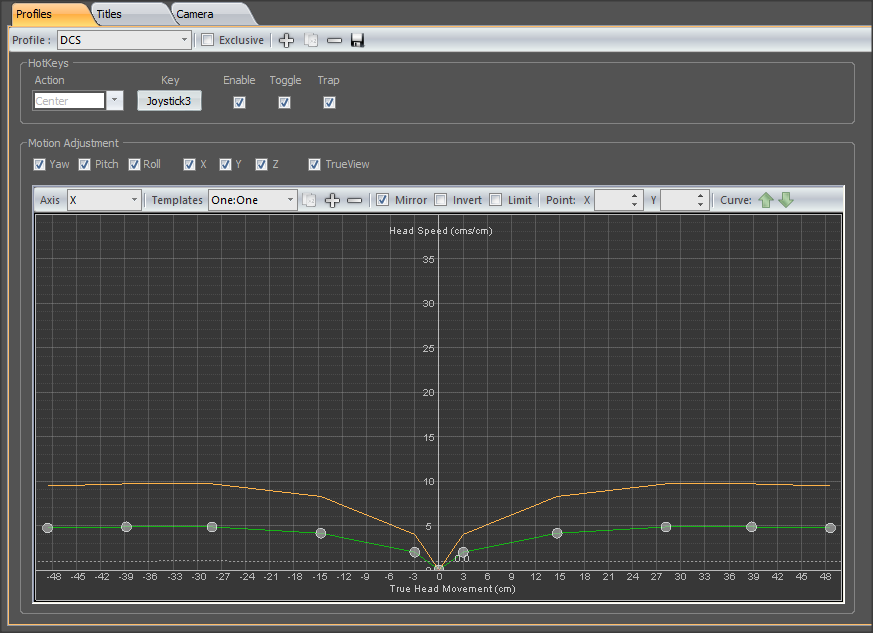Viewport: 873px width, 633px height.
Task: Open the Profile dropdown showing DCS
Action: pyautogui.click(x=123, y=40)
